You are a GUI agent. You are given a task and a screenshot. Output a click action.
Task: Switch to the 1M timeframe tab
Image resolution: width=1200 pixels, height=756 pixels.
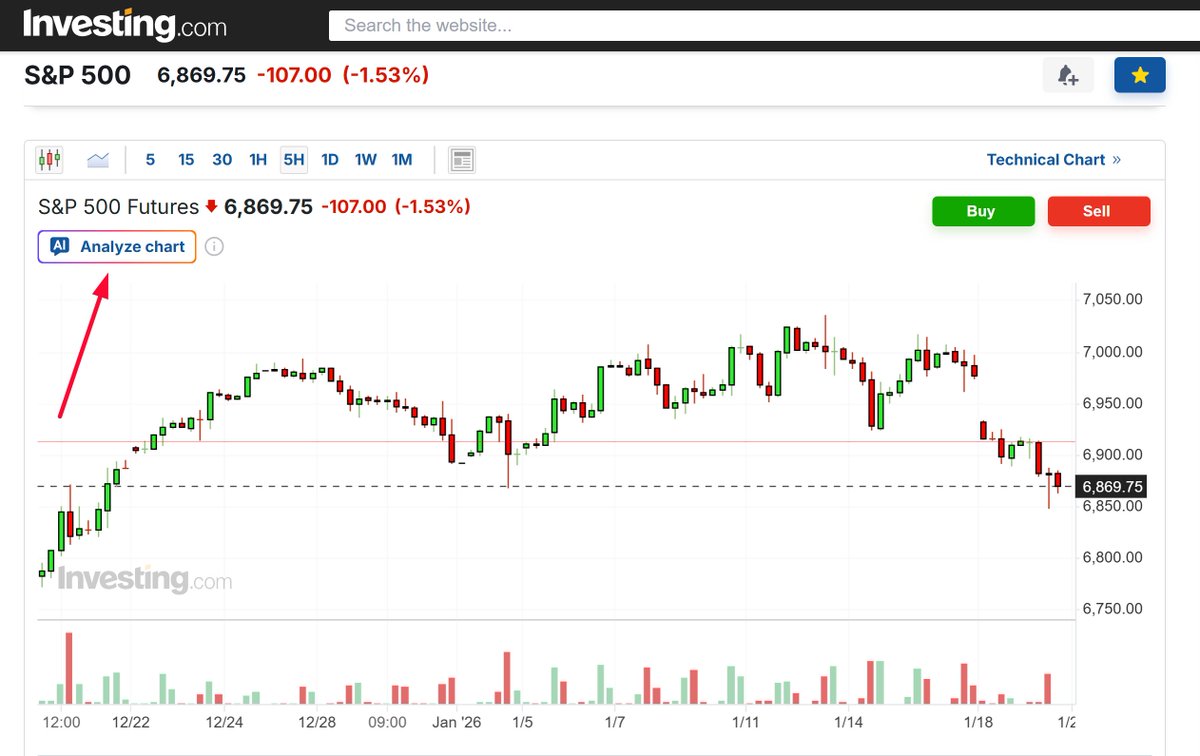[x=402, y=159]
